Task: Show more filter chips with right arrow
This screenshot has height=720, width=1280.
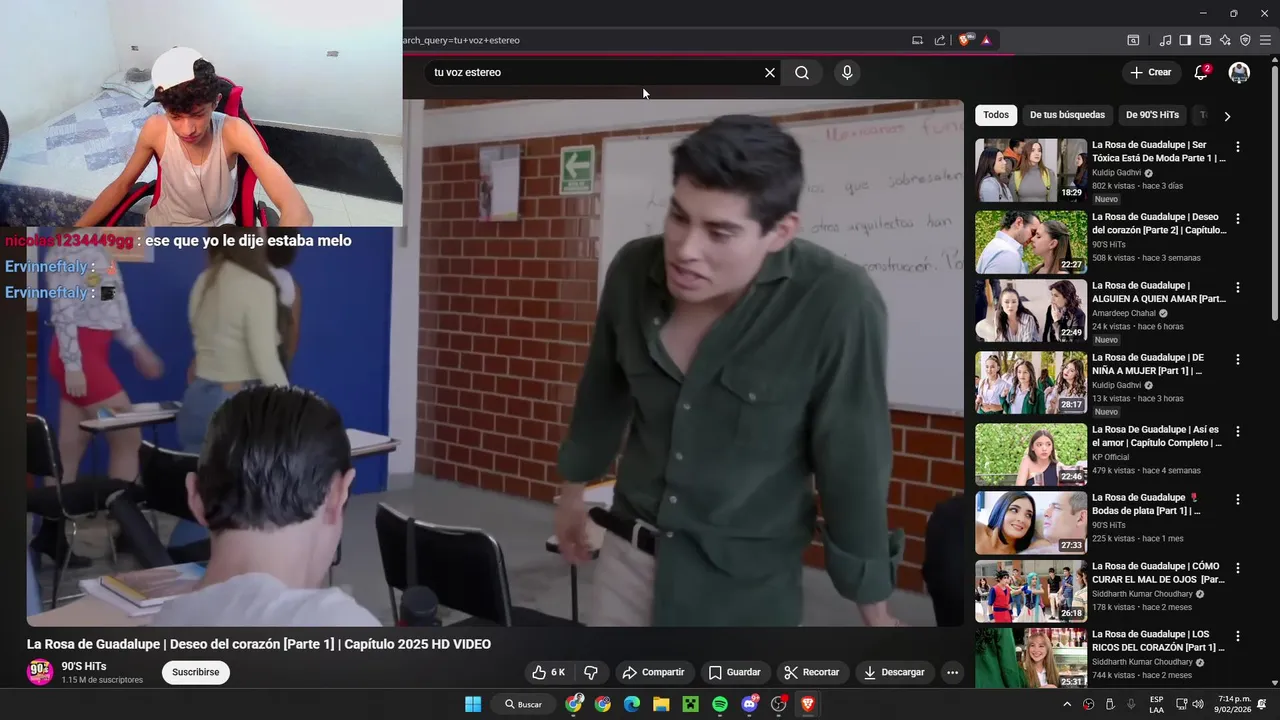Action: click(1227, 116)
